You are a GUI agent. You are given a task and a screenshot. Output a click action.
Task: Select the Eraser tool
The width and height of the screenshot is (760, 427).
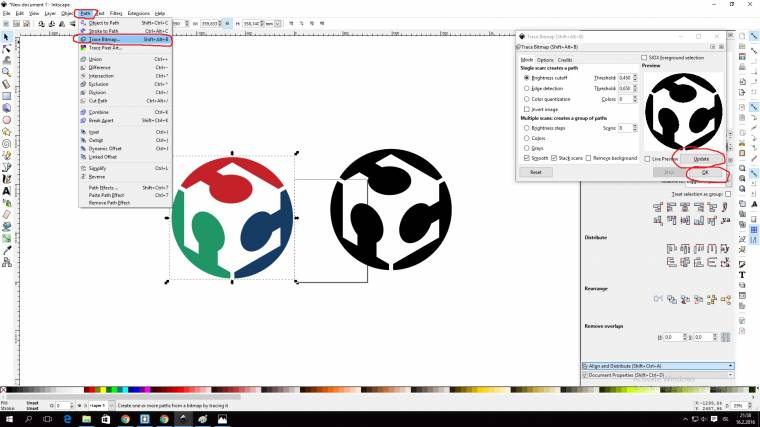pyautogui.click(x=6, y=215)
